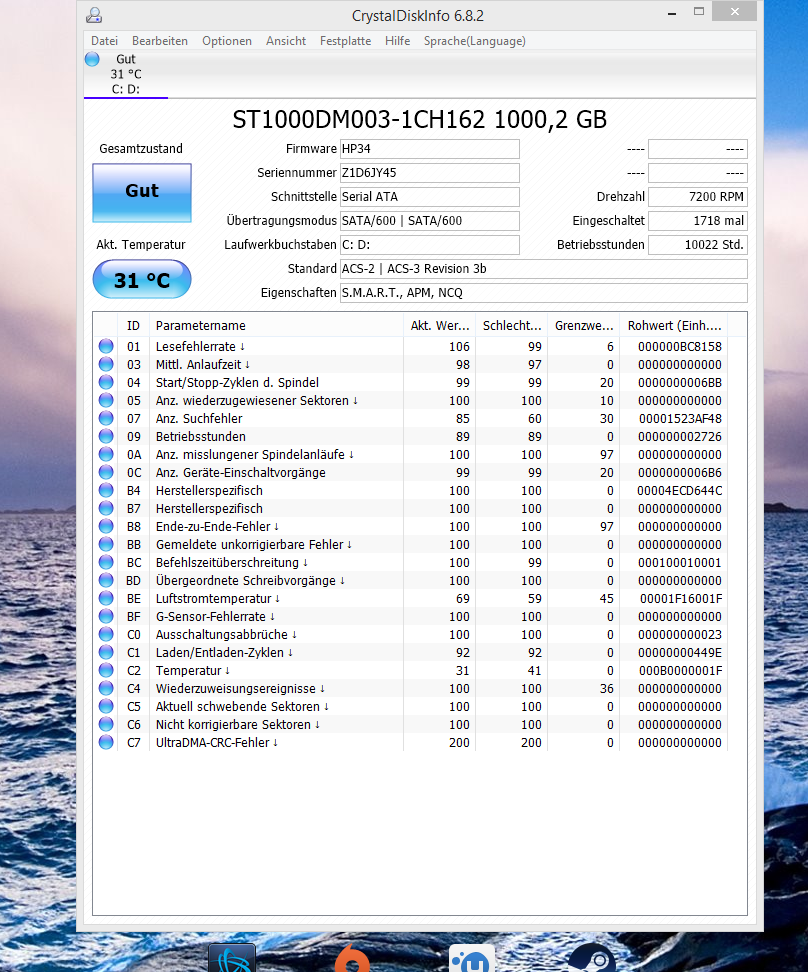Click the Schnittstelle field Serial ATA
808x972 pixels.
430,197
